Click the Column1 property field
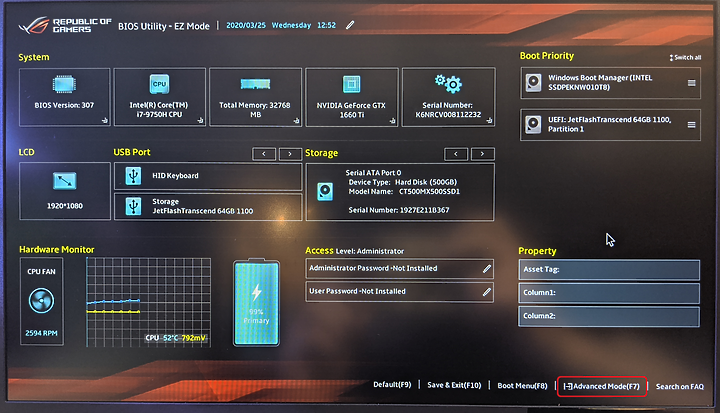The height and width of the screenshot is (413, 720). (x=609, y=293)
